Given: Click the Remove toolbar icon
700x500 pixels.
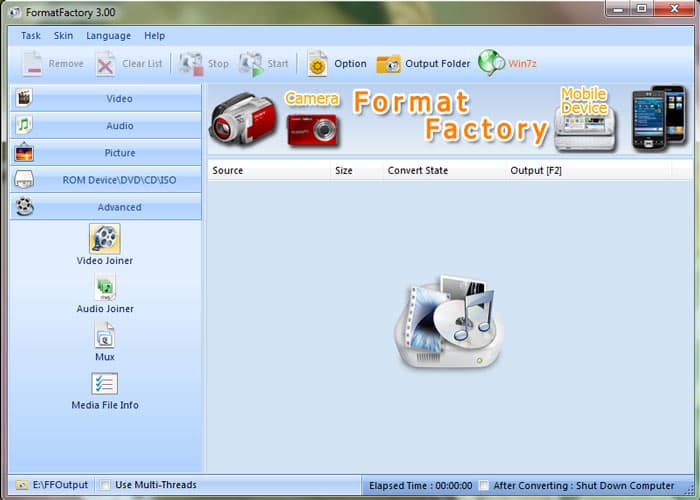Looking at the screenshot, I should (33, 64).
